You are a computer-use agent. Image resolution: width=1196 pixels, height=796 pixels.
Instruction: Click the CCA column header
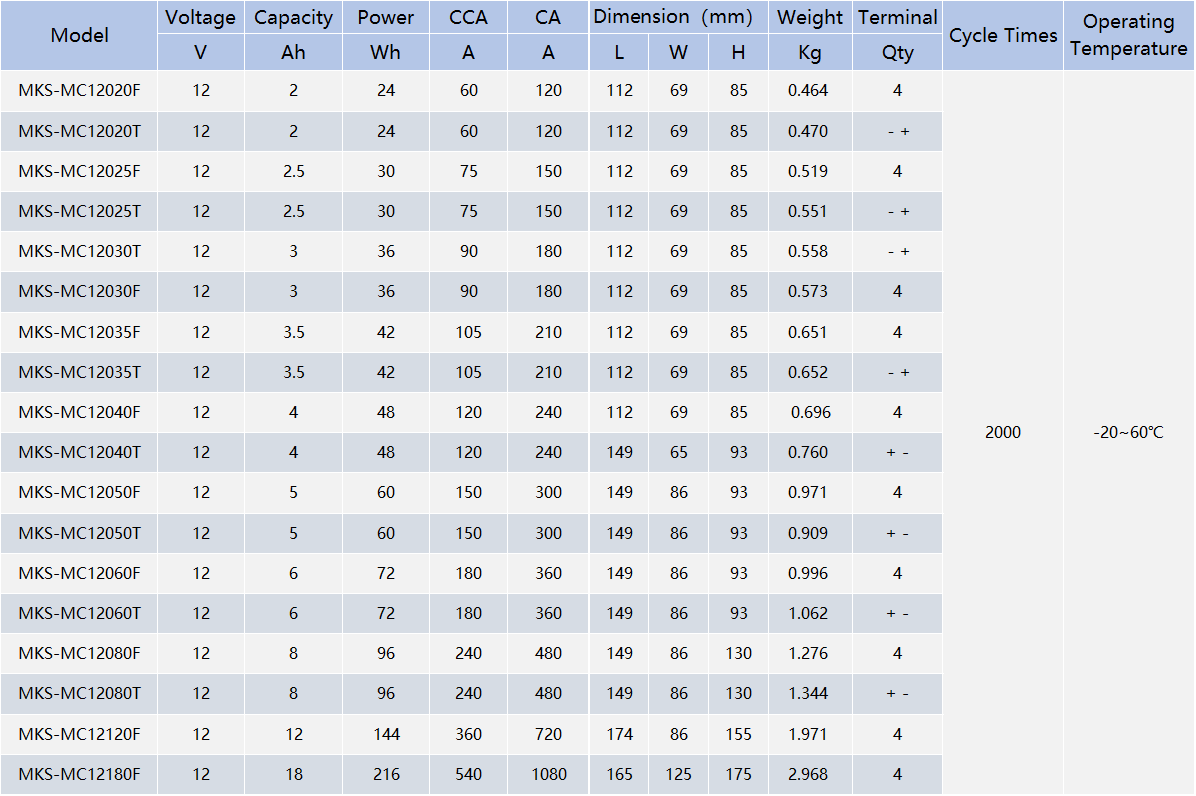[x=468, y=18]
